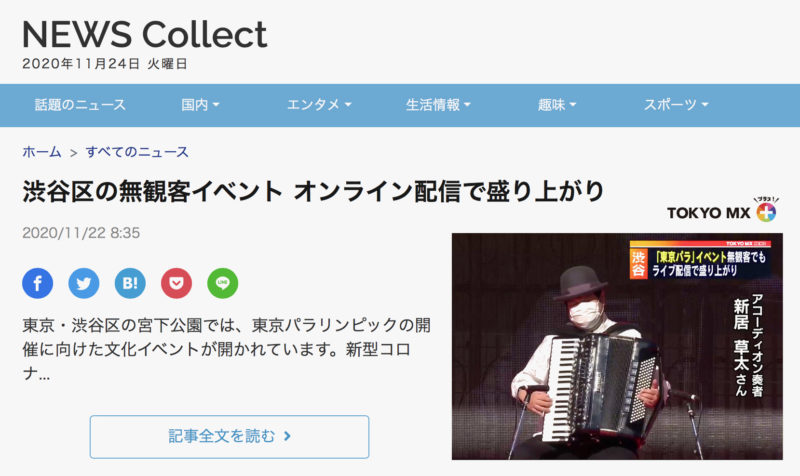Share the article via LINE

(222, 283)
